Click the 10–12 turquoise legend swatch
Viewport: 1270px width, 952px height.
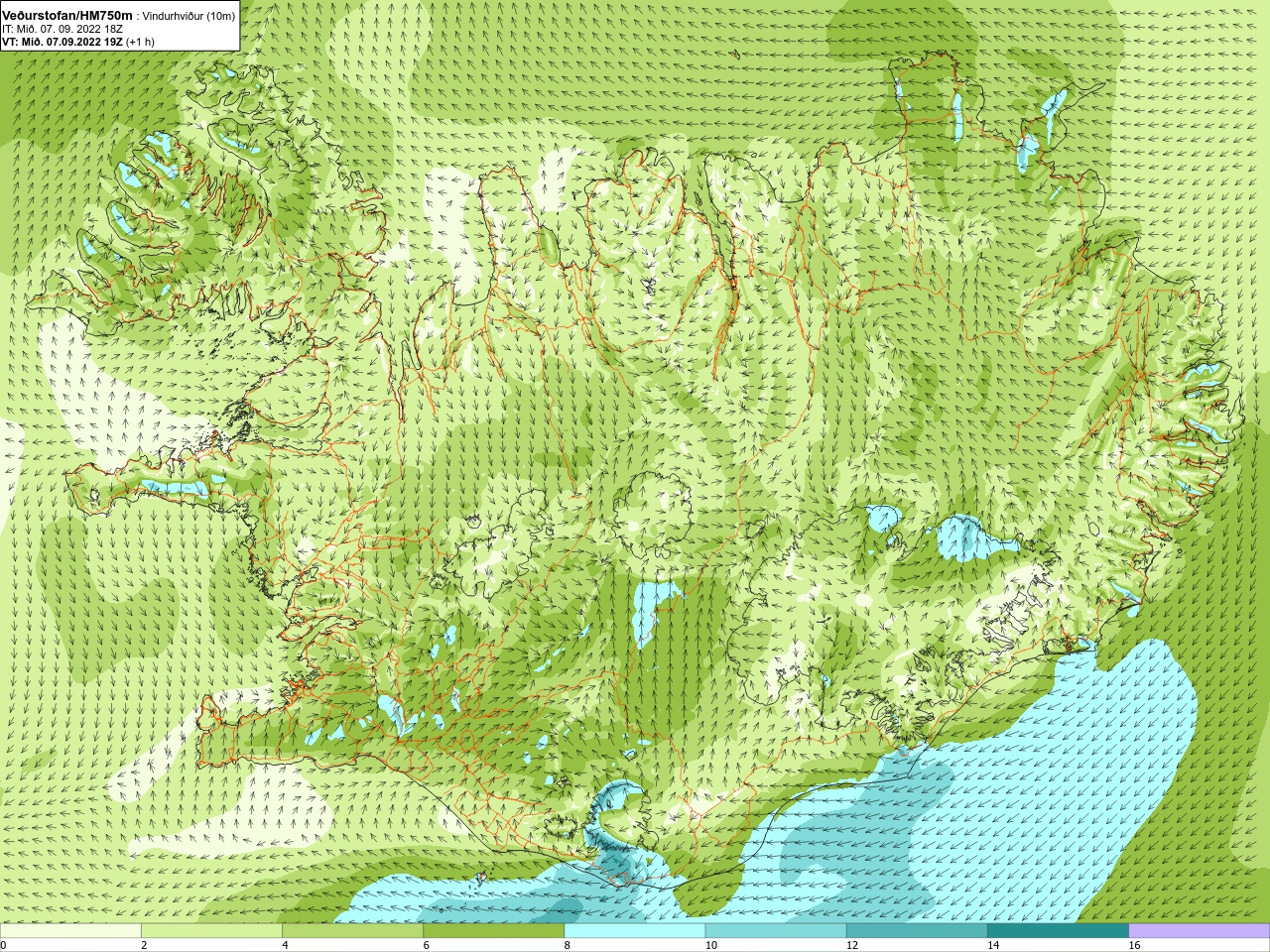click(776, 931)
